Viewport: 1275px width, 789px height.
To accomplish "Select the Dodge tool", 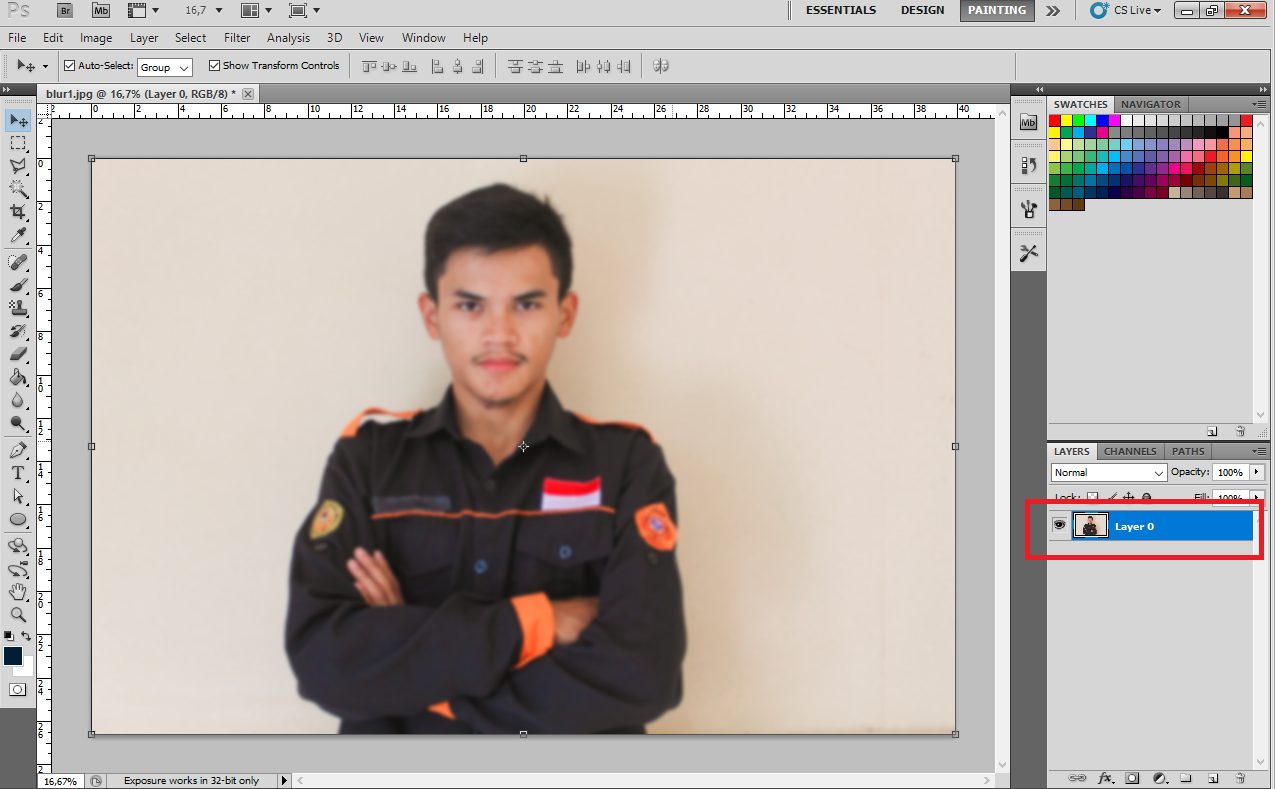I will click(18, 423).
